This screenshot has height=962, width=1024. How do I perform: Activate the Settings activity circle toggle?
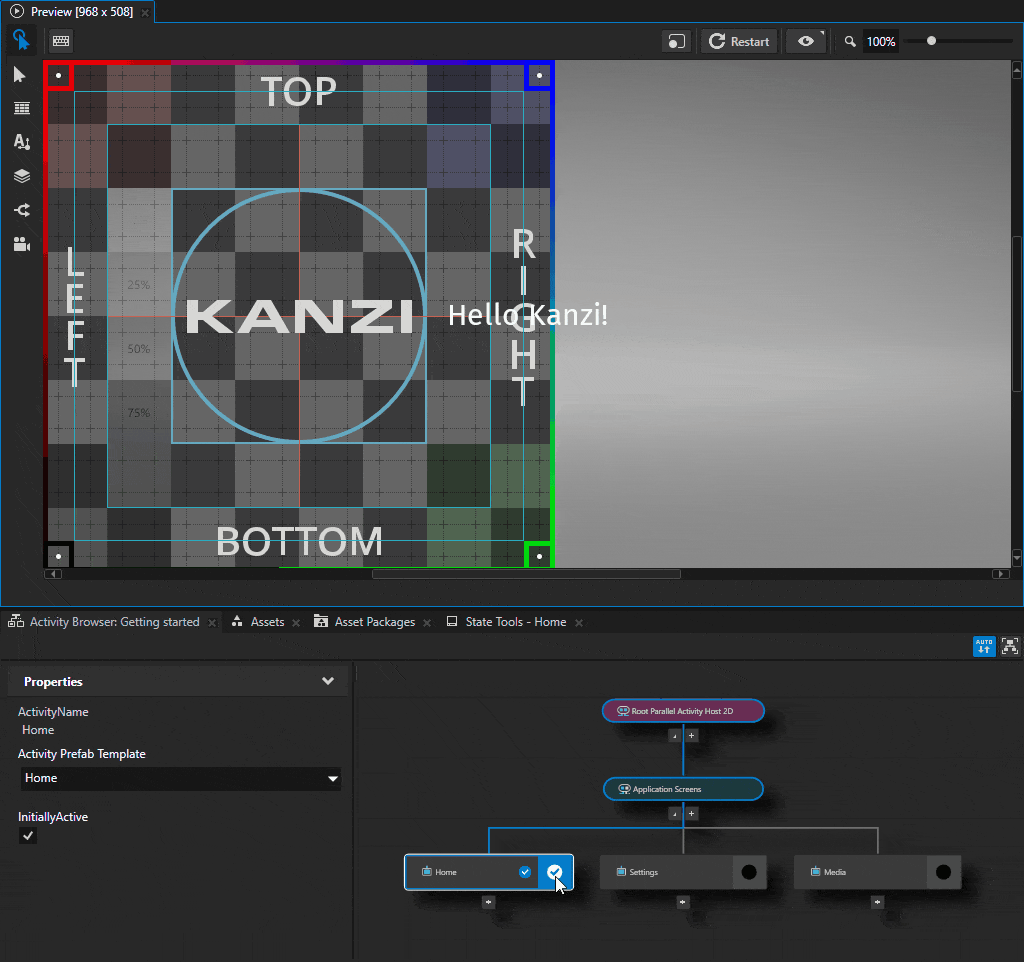point(749,872)
